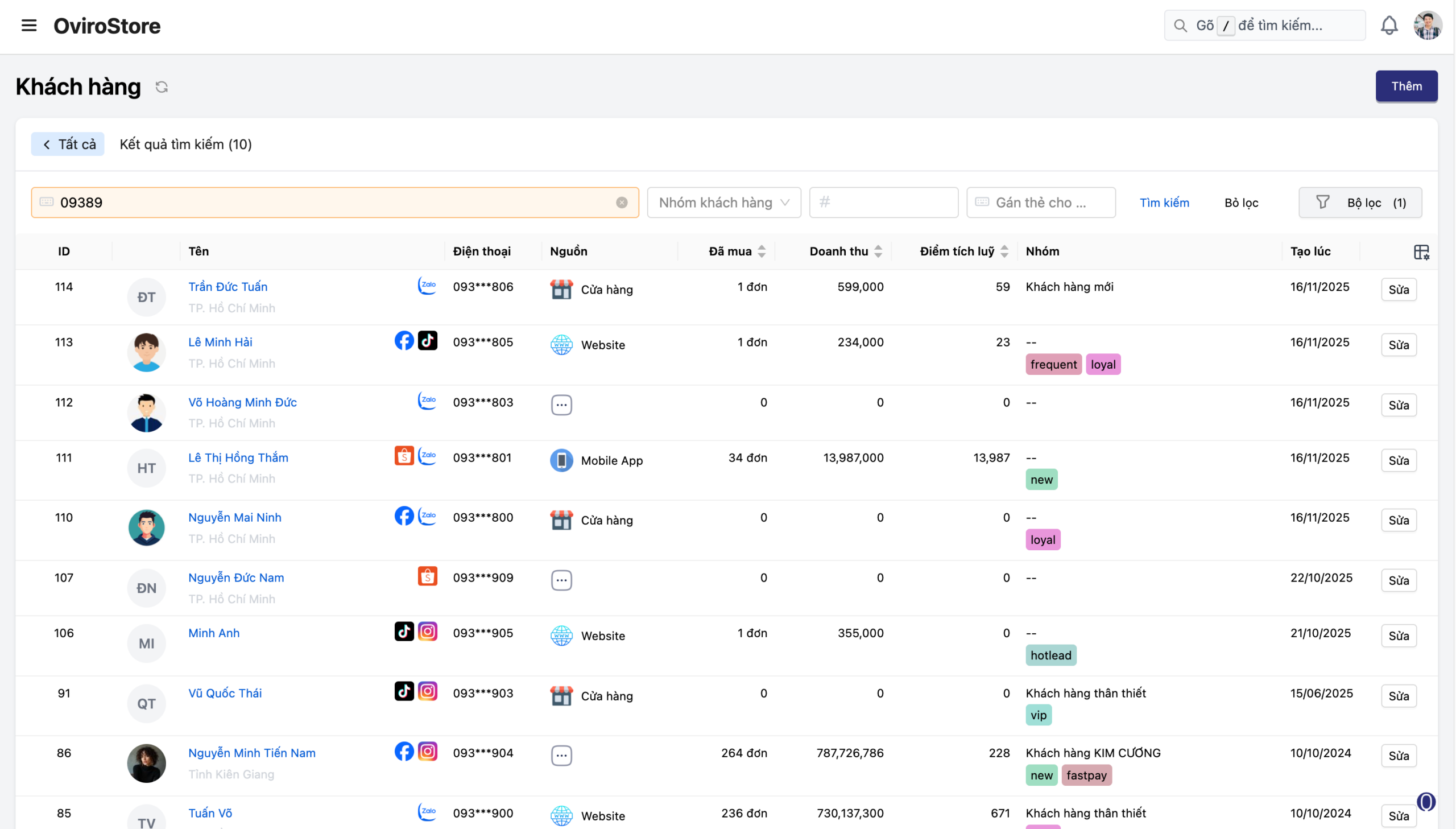The height and width of the screenshot is (829, 1456).
Task: Open customer Võ Hoàng Minh Đức
Action: coord(242,402)
